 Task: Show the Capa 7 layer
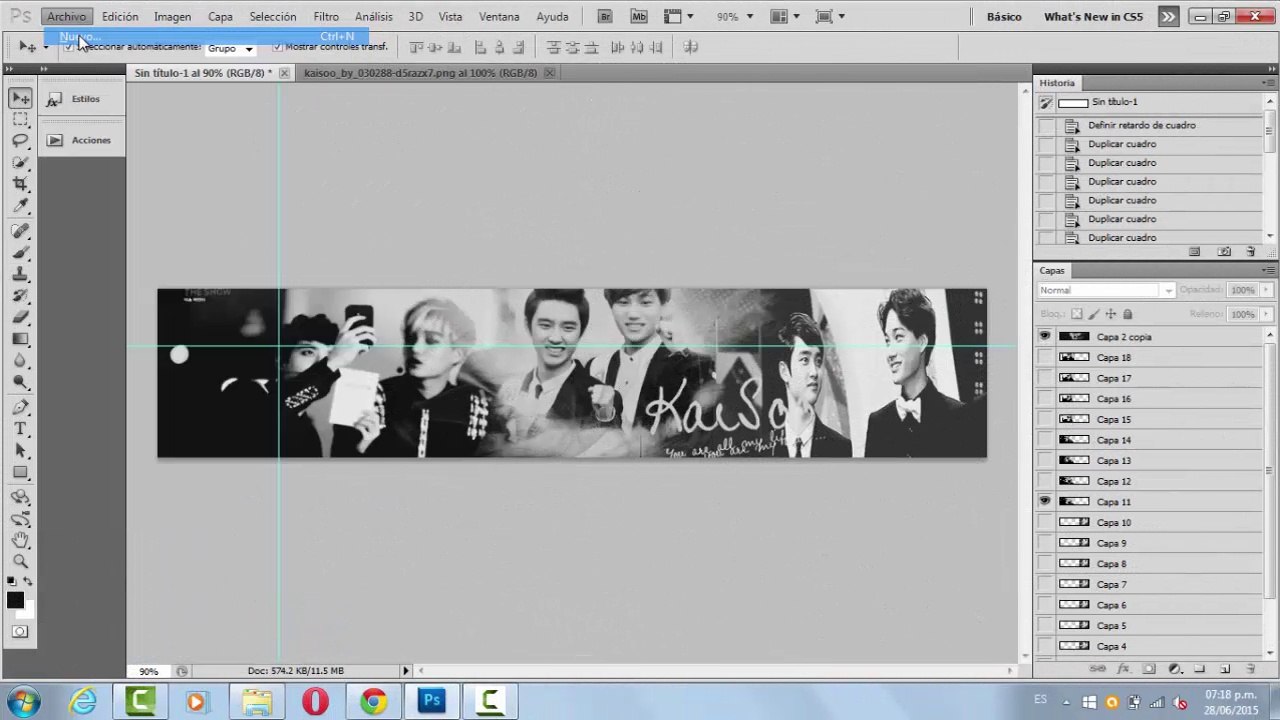tap(1045, 585)
